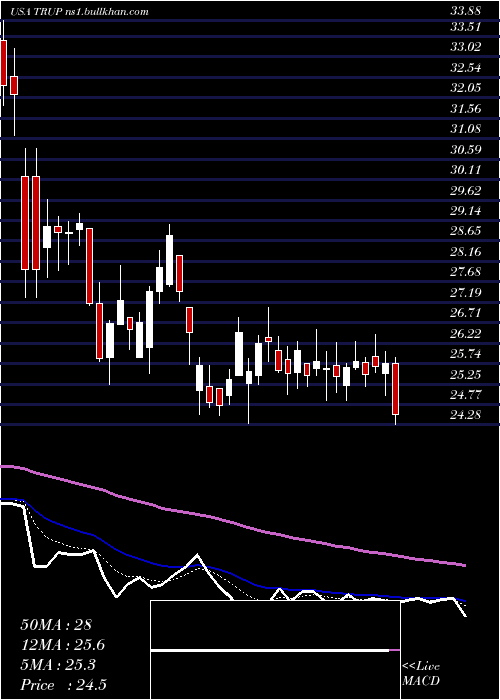Image resolution: width=500 pixels, height=700 pixels.
Task: Click the 25.25 price axis label
Action: click(465, 375)
